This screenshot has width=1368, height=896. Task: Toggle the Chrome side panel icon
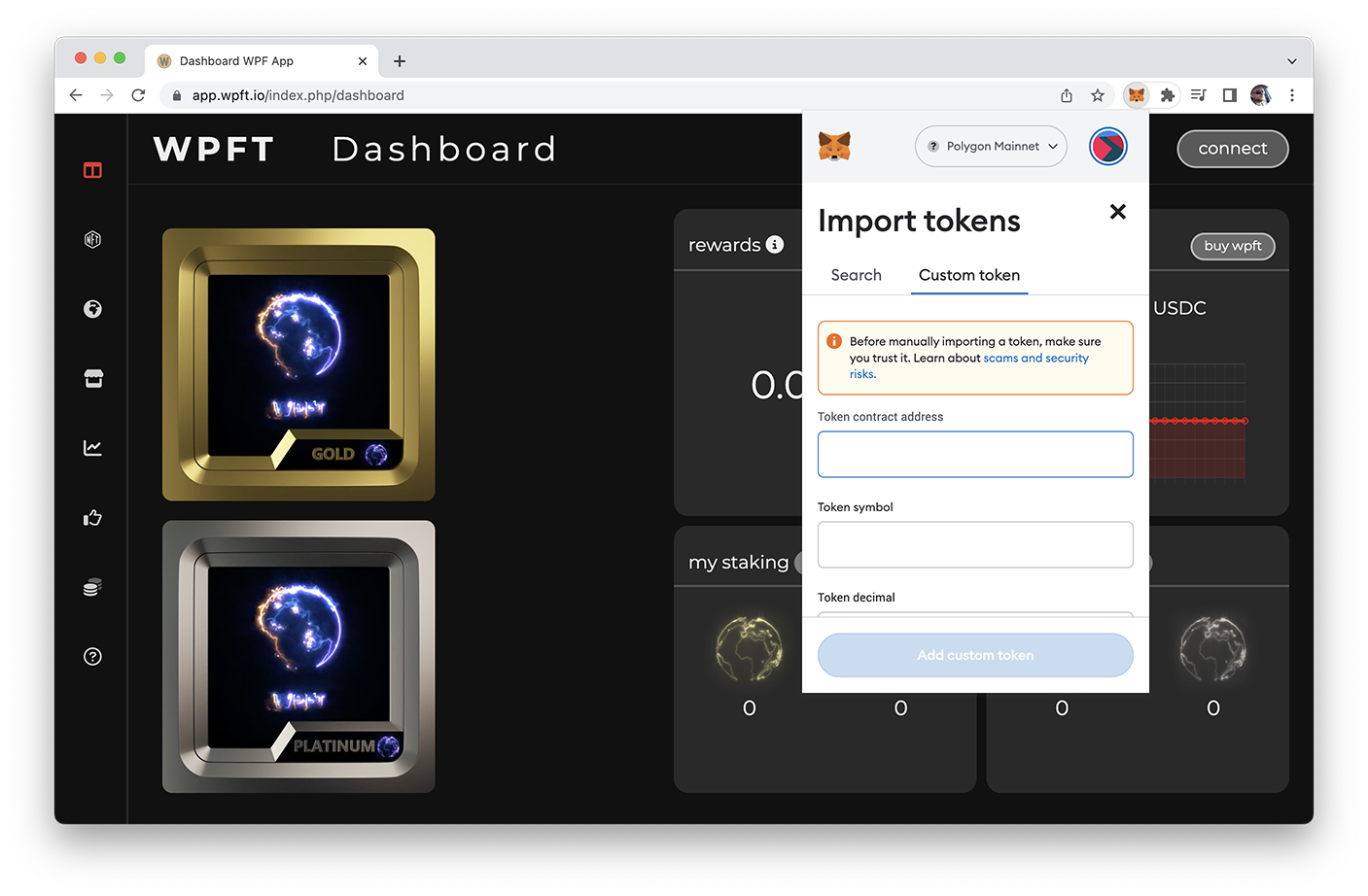(x=1230, y=95)
